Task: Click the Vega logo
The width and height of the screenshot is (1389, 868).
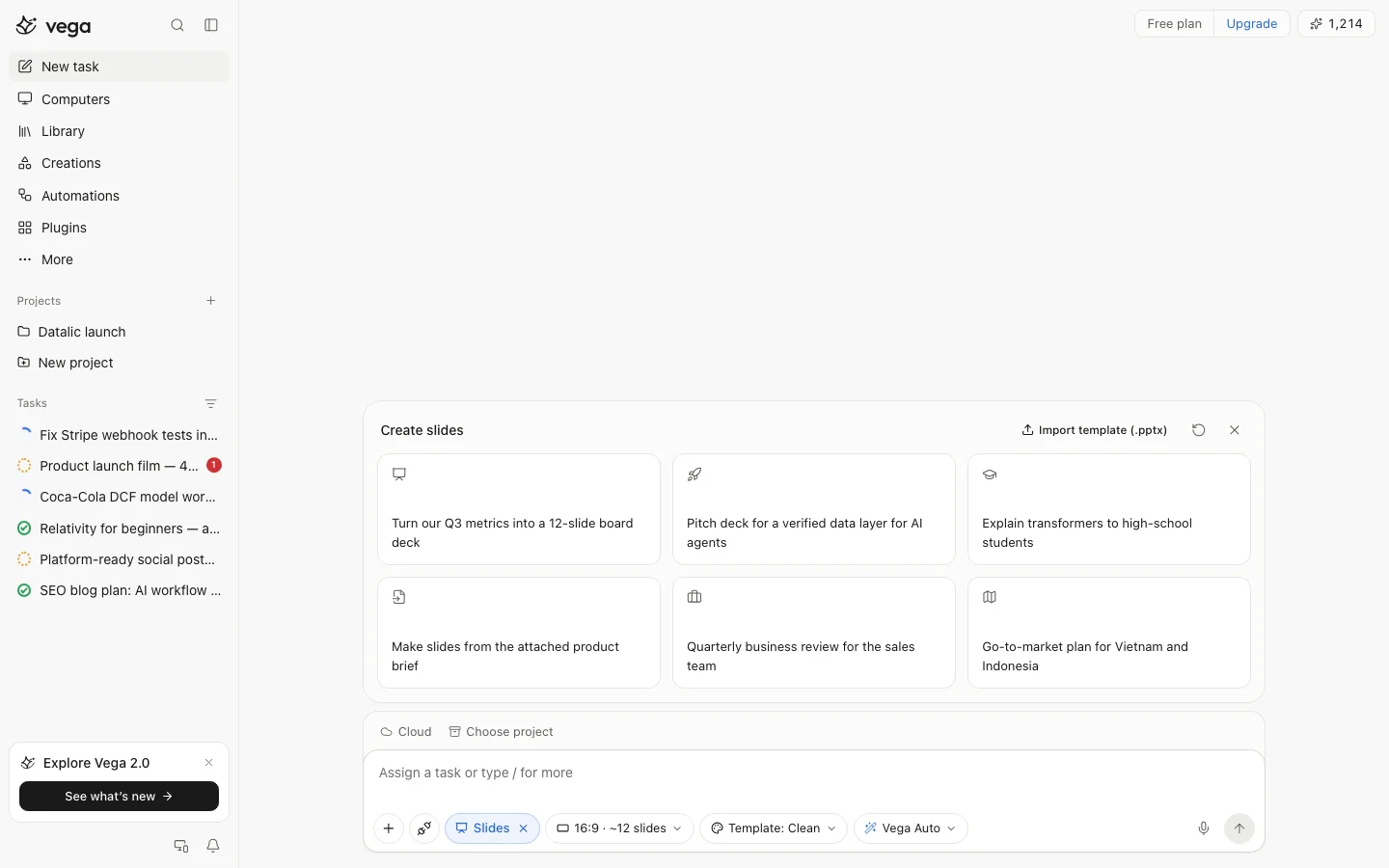Action: click(x=54, y=26)
